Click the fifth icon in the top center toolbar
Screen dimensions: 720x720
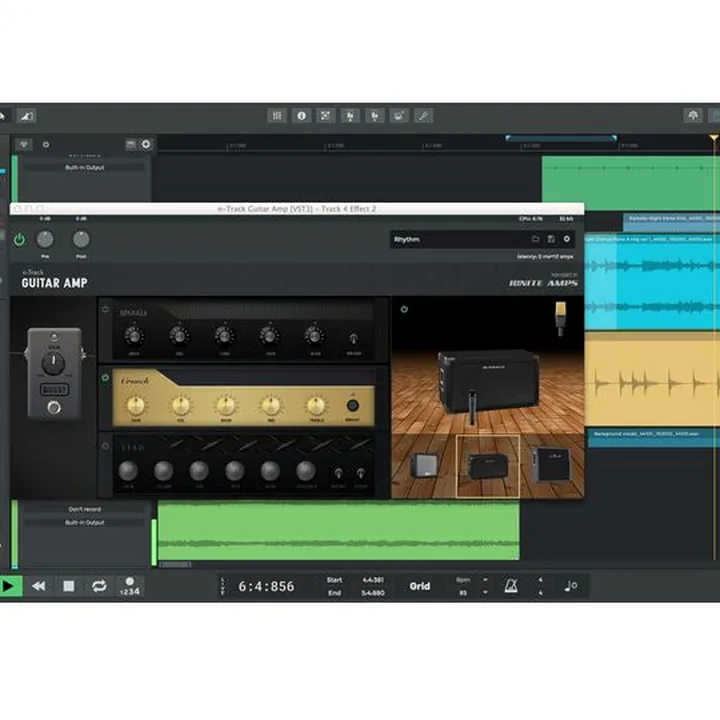coord(374,116)
